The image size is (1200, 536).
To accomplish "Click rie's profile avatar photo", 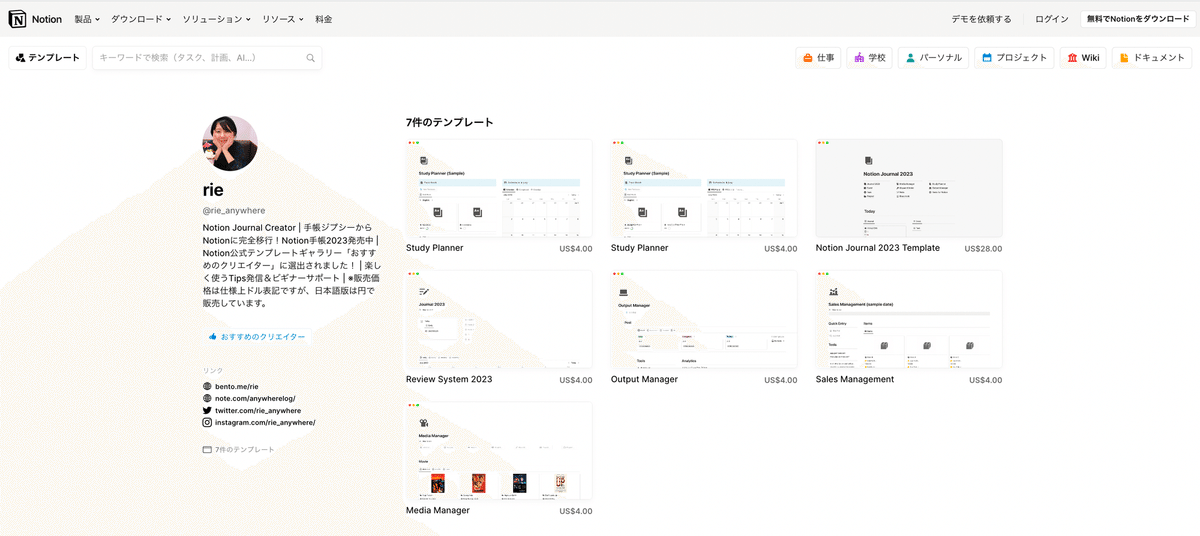I will (x=230, y=144).
